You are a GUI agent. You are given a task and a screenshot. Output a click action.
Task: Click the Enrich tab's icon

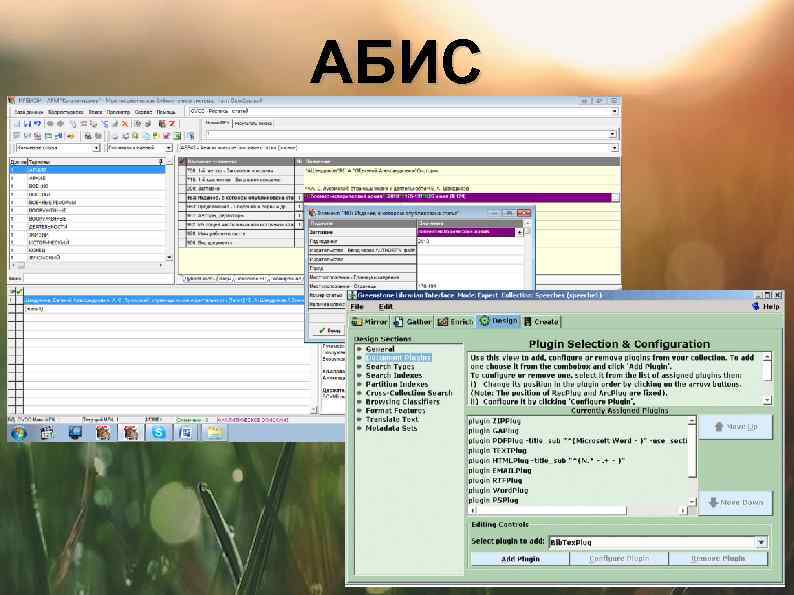tap(443, 322)
